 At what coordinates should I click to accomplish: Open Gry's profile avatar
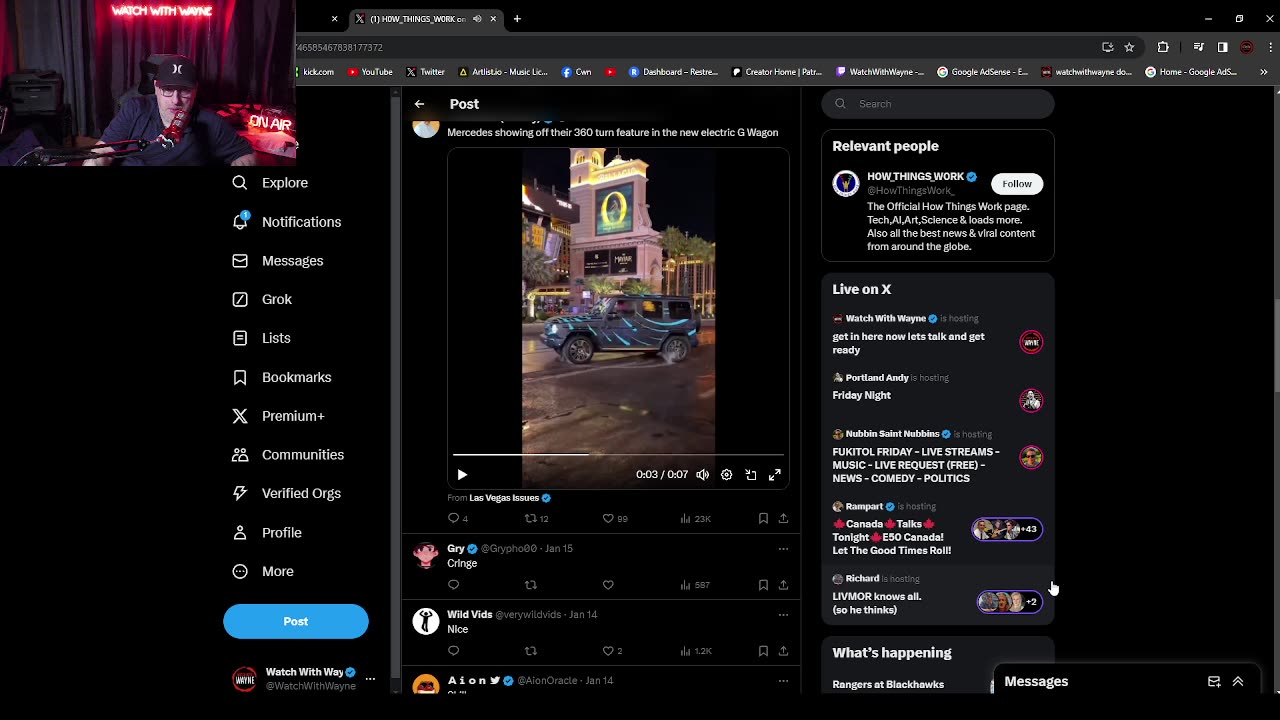(x=426, y=555)
